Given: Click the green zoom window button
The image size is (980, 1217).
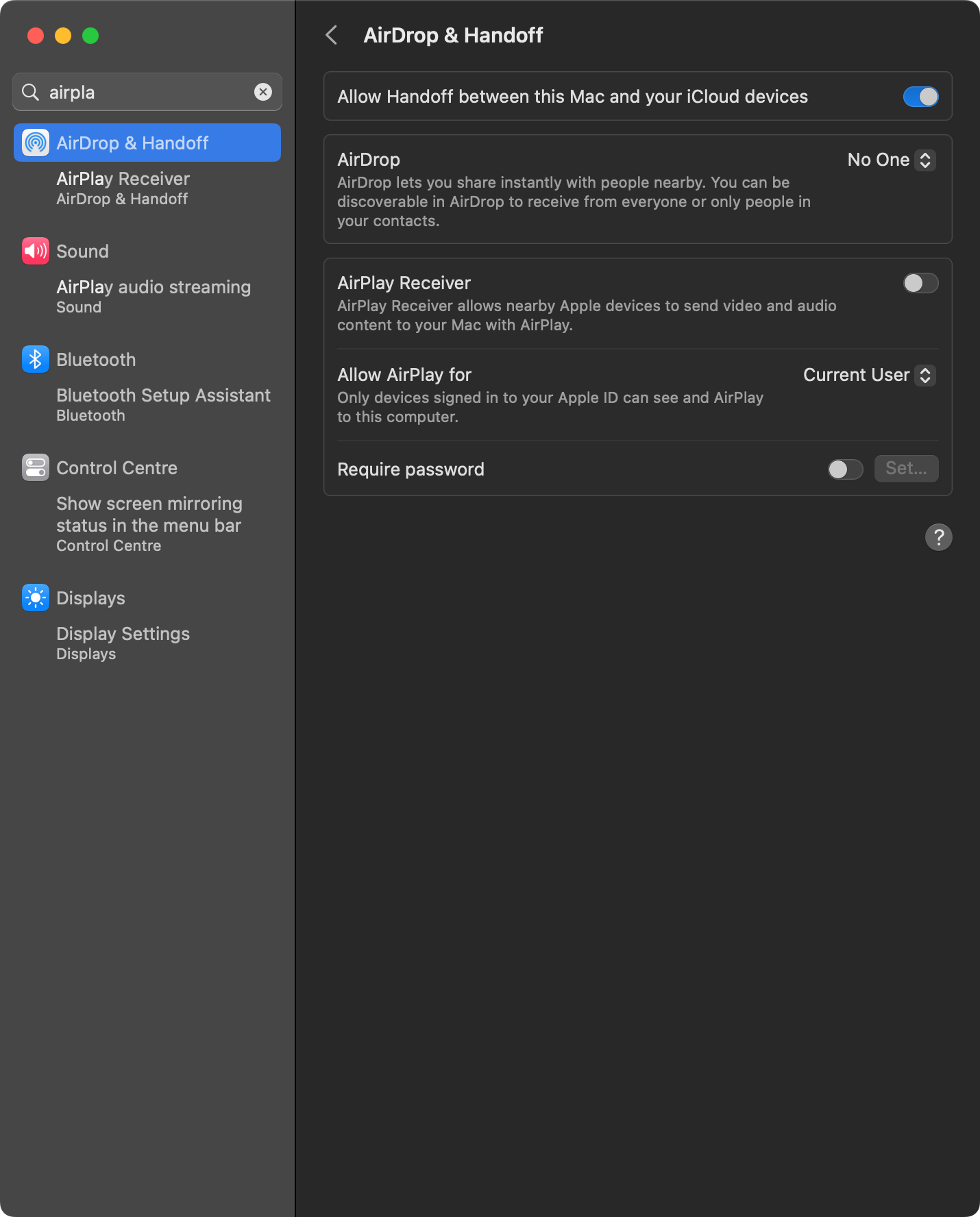Looking at the screenshot, I should tap(90, 36).
